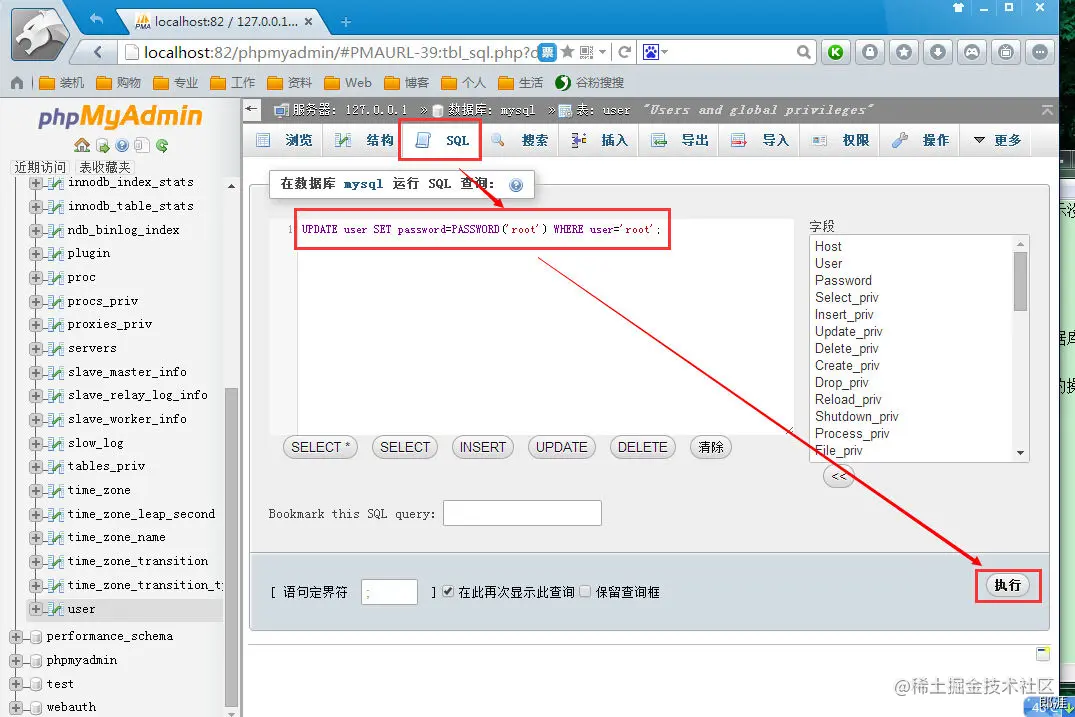Reload the navigation panel with green arrow icon

(x=162, y=145)
